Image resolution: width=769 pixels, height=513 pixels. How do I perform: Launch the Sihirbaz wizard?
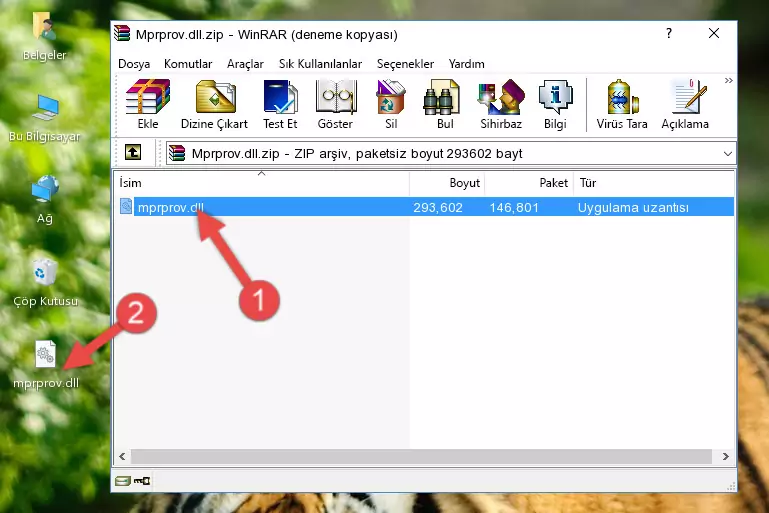[501, 104]
